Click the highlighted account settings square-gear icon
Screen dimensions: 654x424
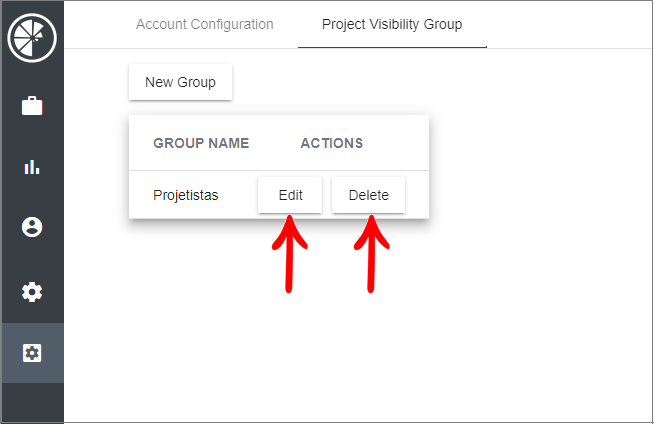pos(32,353)
